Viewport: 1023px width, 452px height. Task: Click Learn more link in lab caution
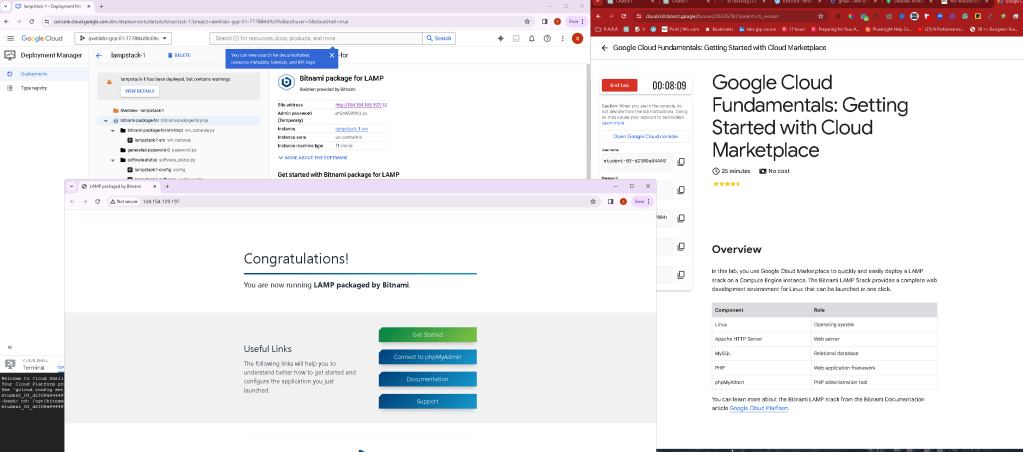[612, 123]
